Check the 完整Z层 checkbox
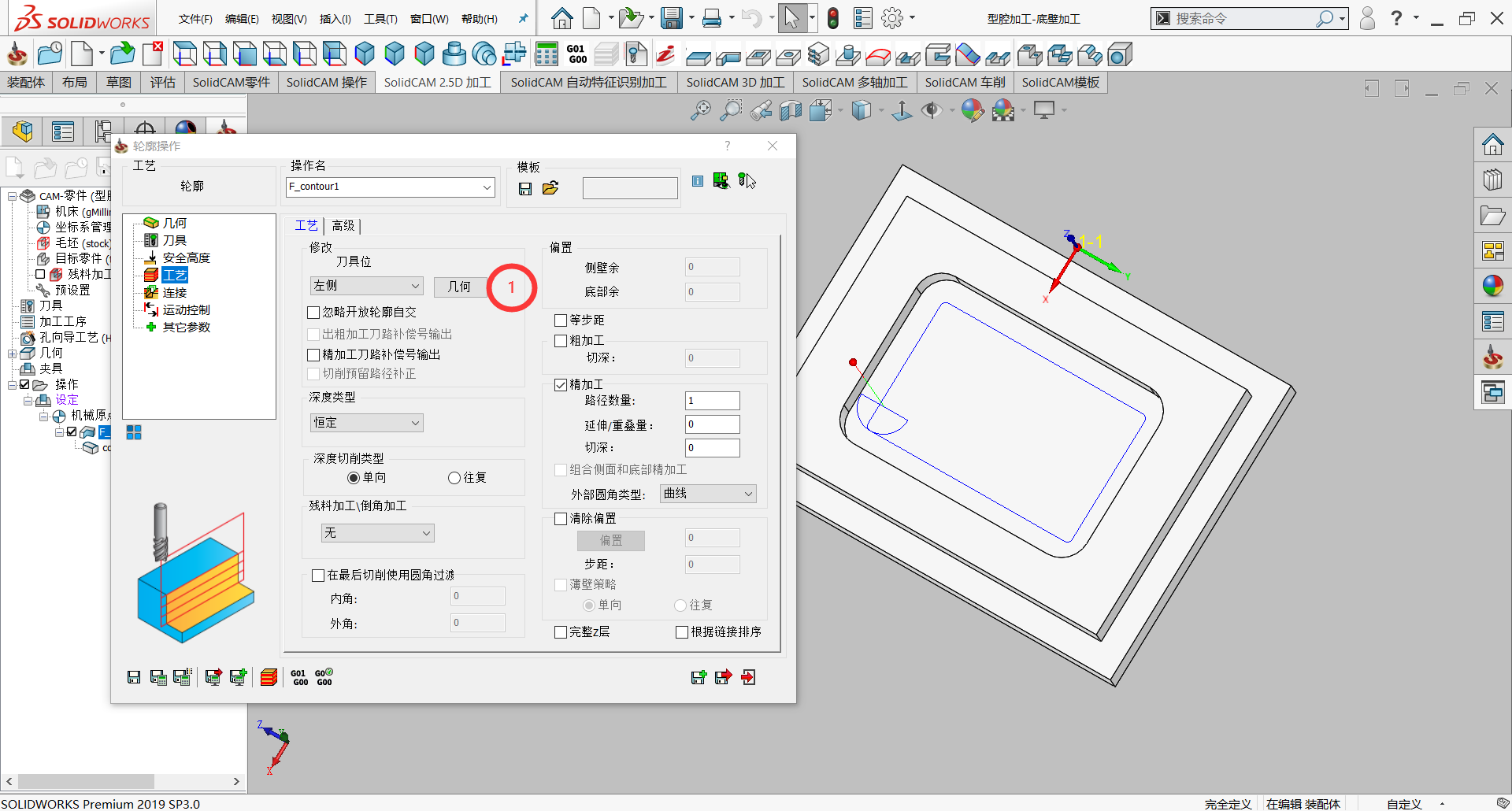The image size is (1512, 811). pos(561,632)
